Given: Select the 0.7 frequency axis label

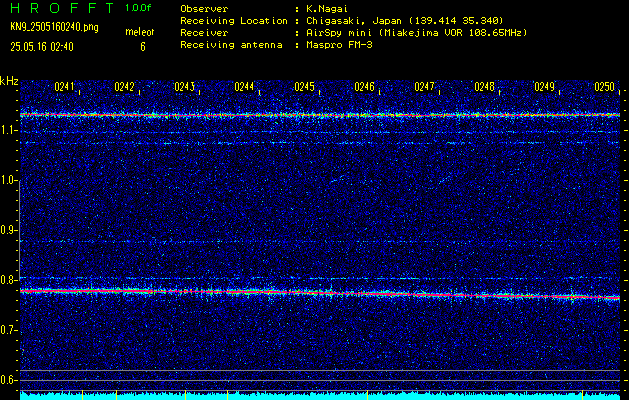Looking at the screenshot, I should 8,330.
